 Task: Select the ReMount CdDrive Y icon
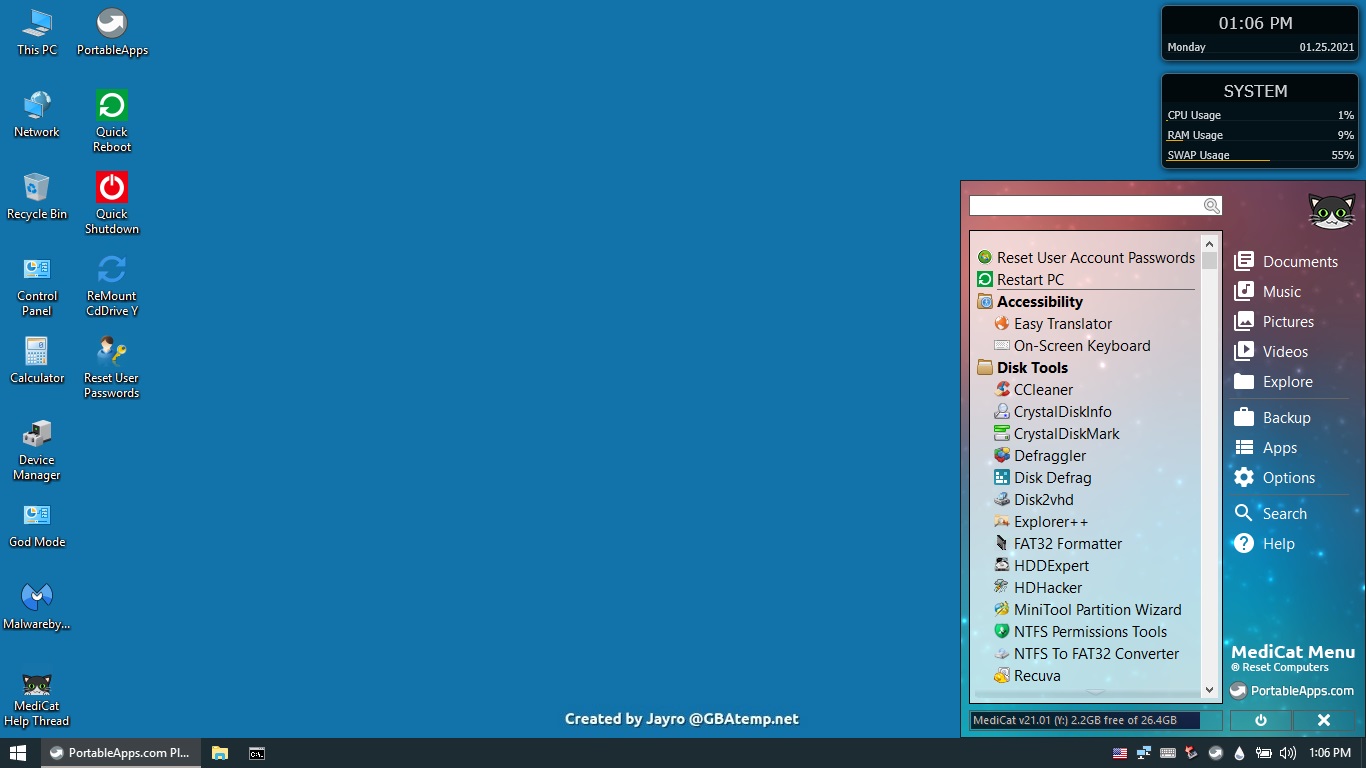[112, 285]
